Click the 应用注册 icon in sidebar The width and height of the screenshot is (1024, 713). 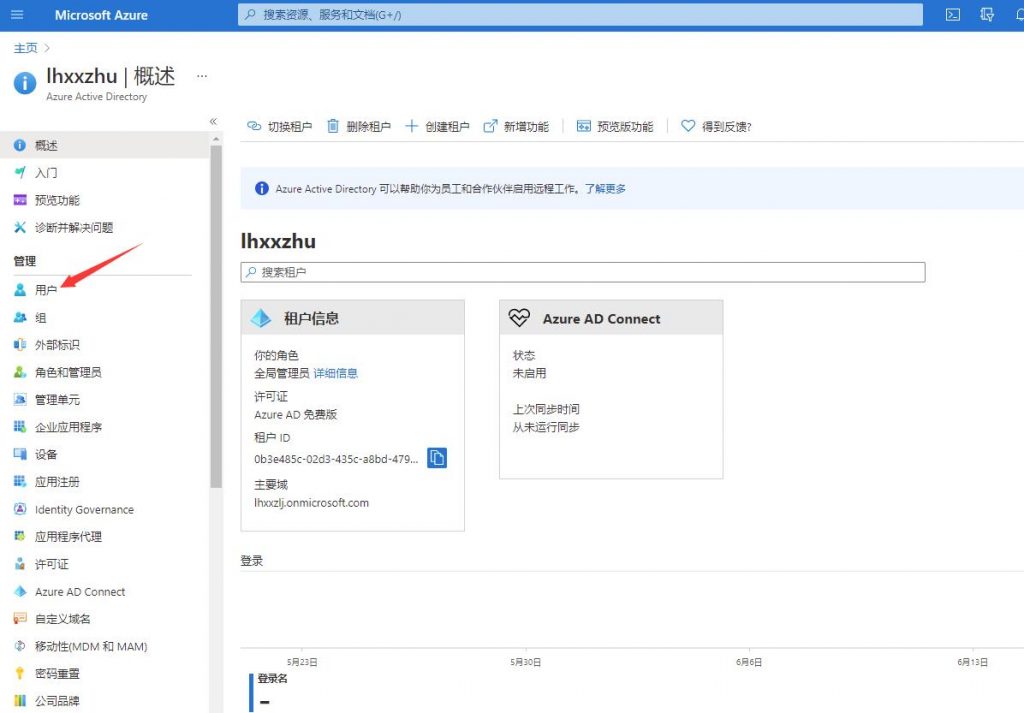pyautogui.click(x=20, y=482)
